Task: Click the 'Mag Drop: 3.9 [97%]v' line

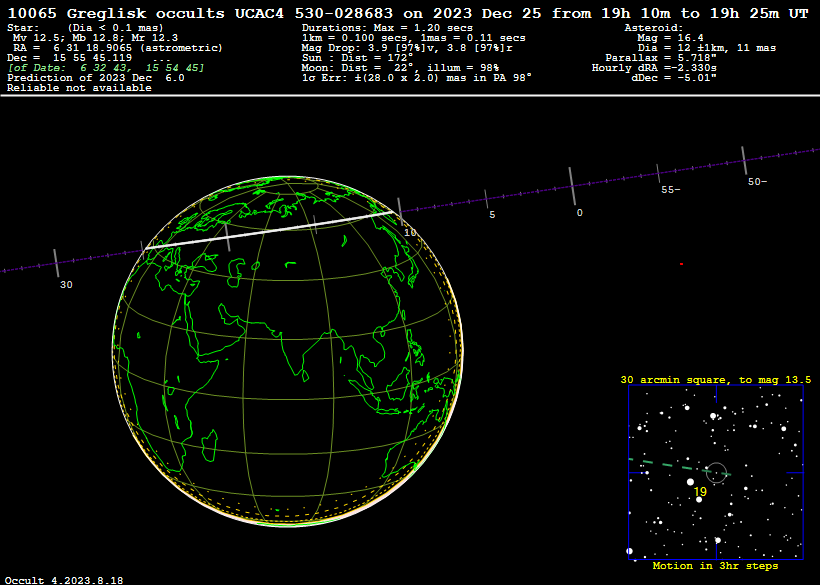Action: click(407, 48)
